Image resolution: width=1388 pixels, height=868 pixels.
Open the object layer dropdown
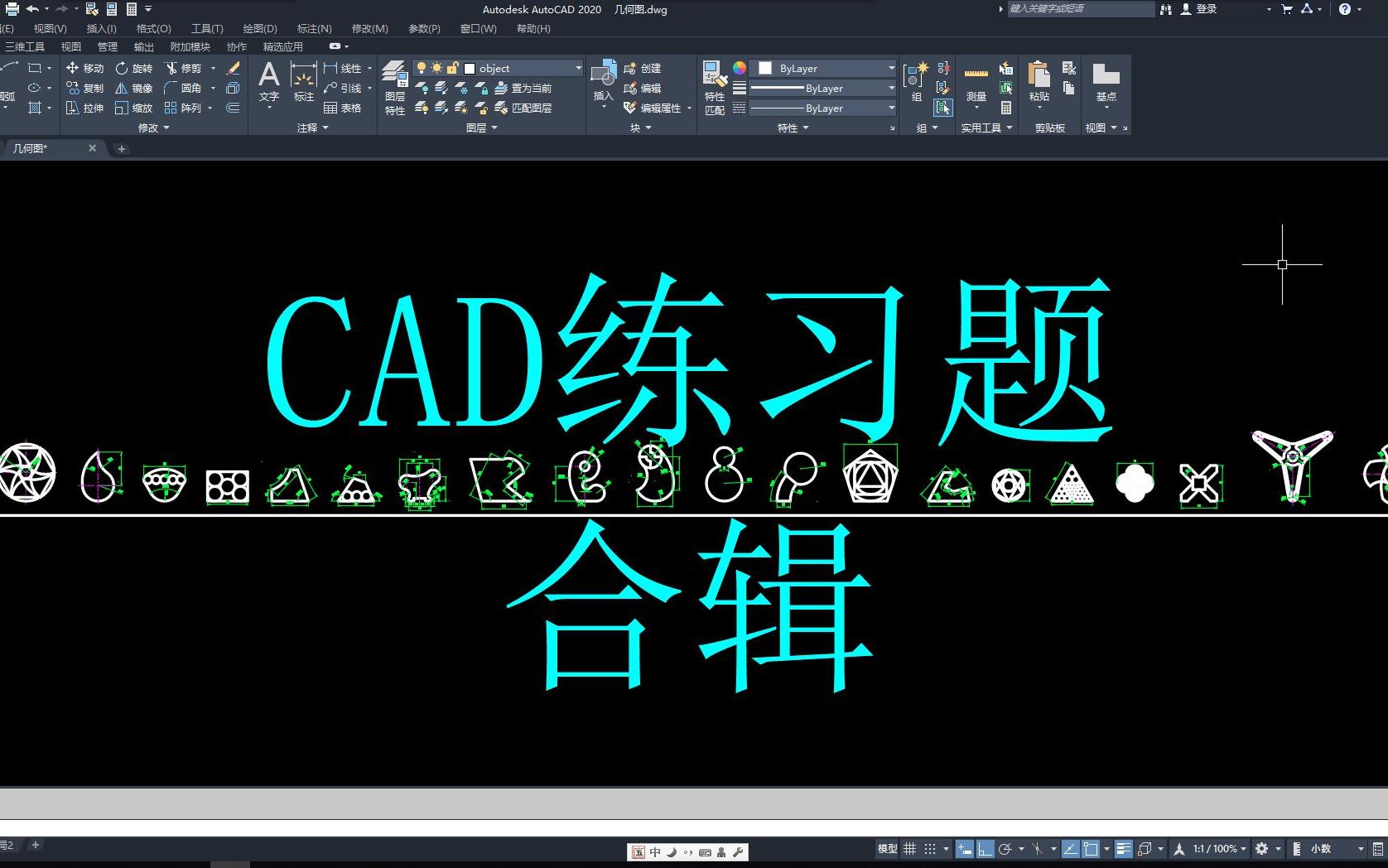576,68
